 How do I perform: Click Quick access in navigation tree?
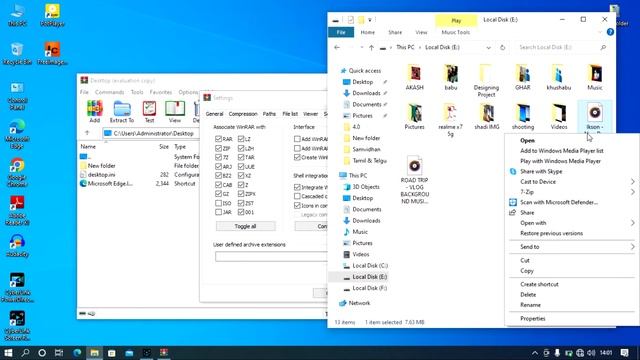point(364,71)
